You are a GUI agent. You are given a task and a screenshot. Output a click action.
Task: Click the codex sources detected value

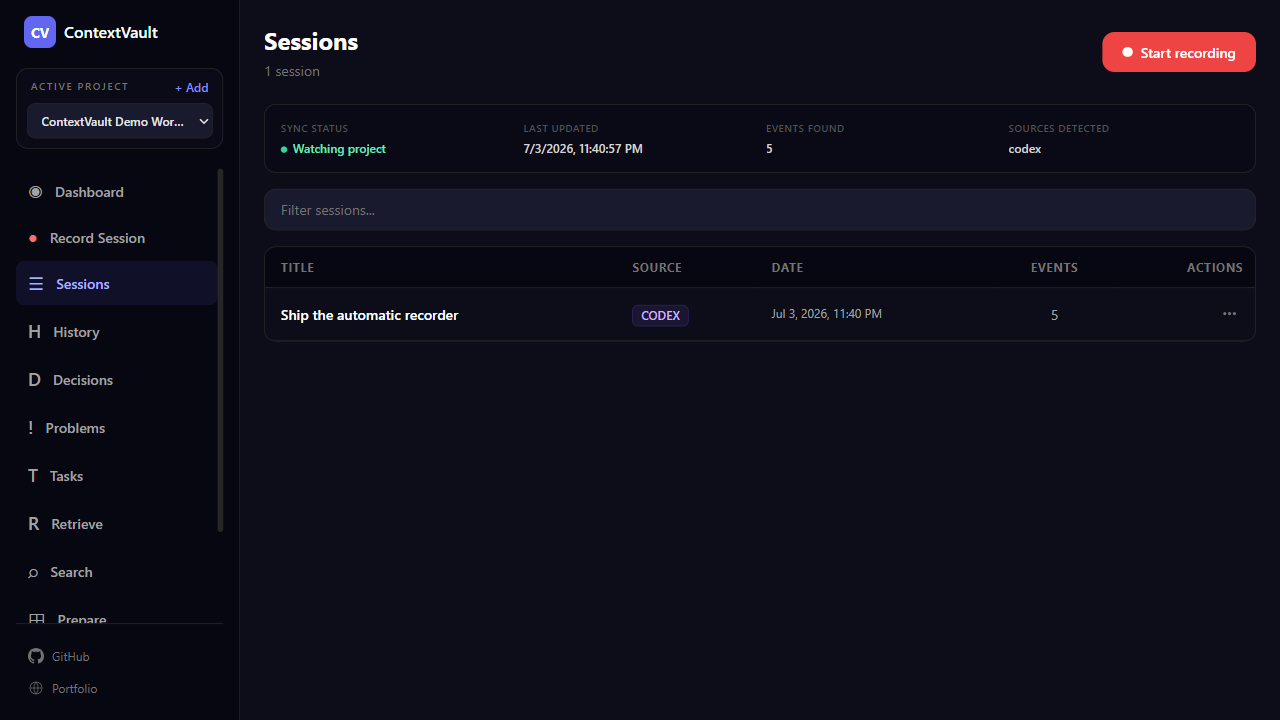pos(1025,149)
